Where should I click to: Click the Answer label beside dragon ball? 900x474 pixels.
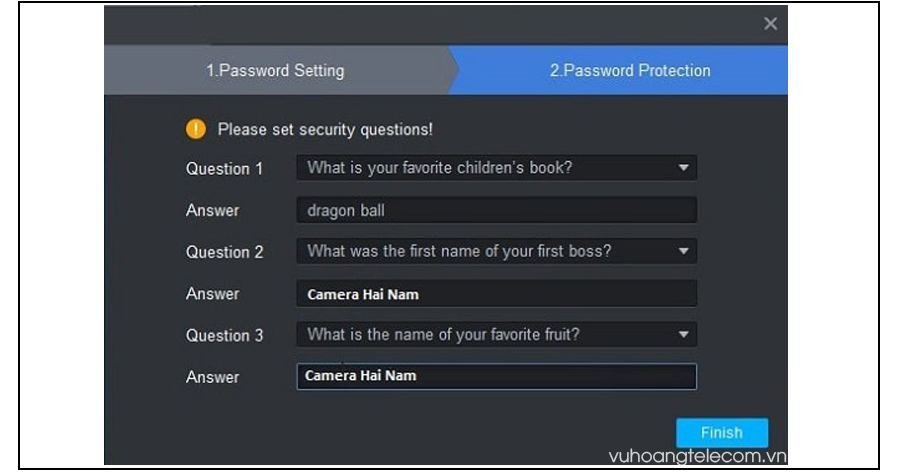[212, 211]
